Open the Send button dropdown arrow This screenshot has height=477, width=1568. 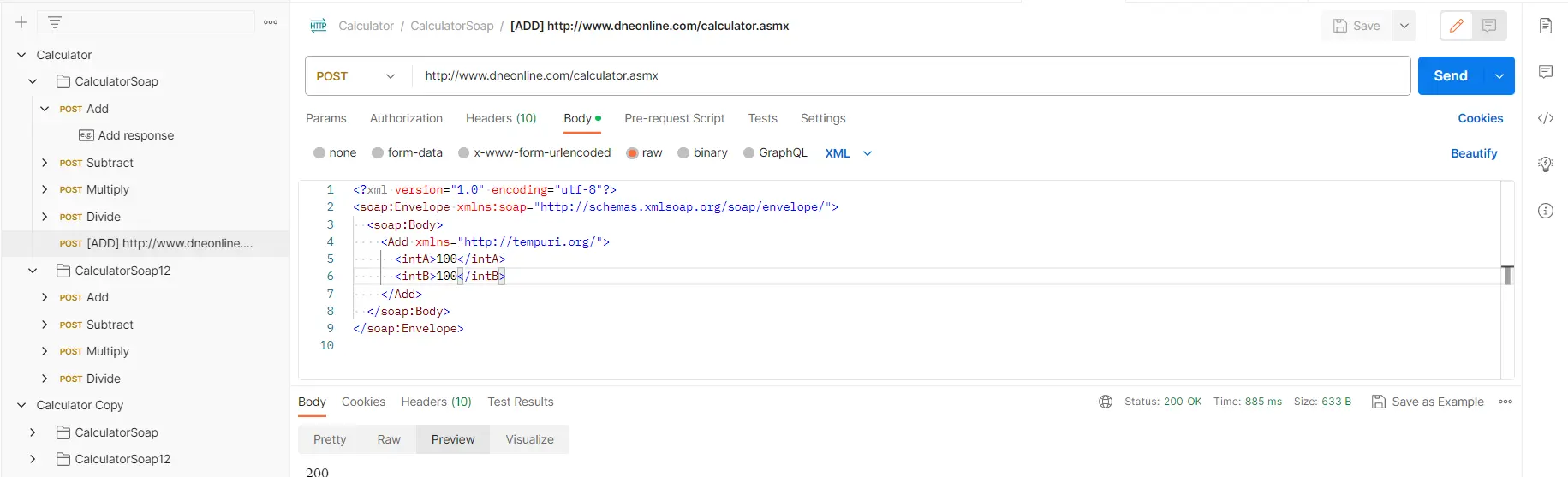coord(1499,76)
